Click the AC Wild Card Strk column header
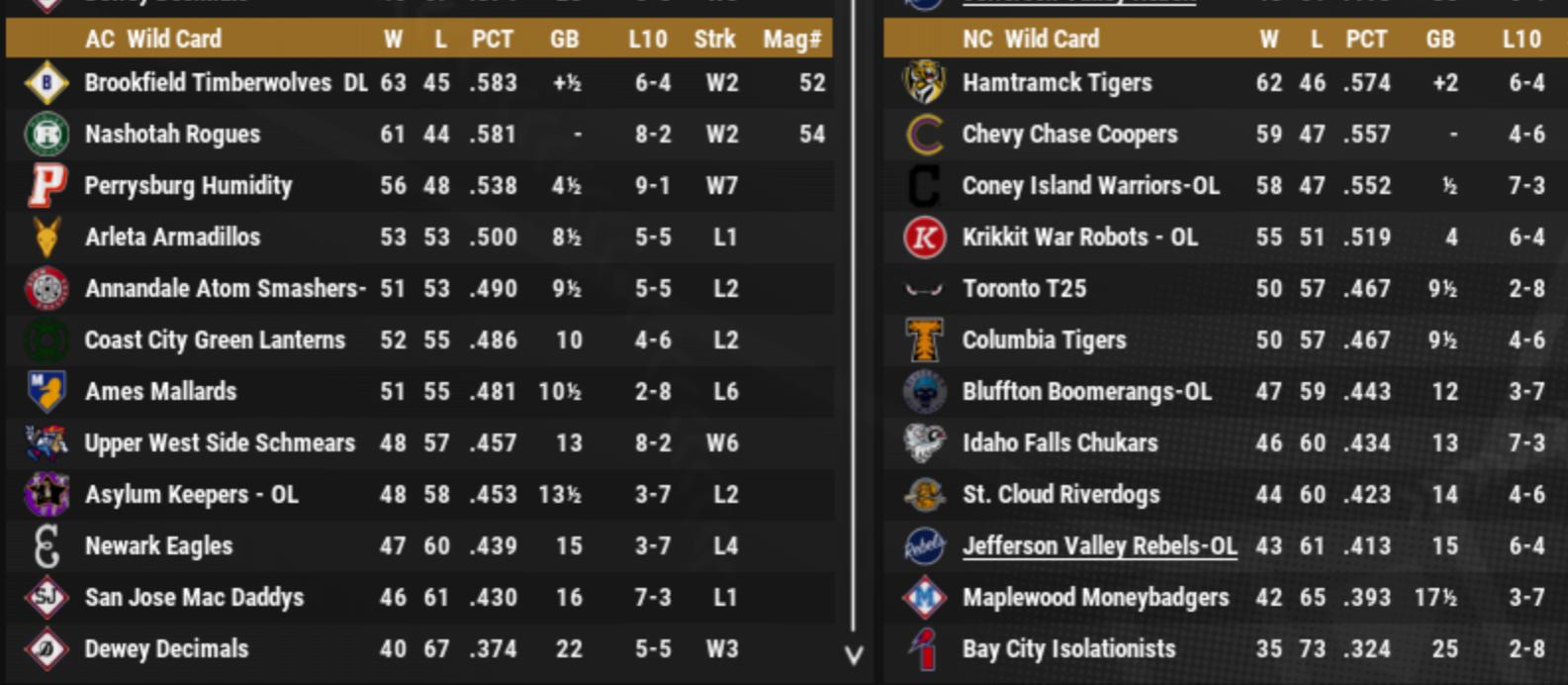The image size is (1568, 685). (x=714, y=40)
